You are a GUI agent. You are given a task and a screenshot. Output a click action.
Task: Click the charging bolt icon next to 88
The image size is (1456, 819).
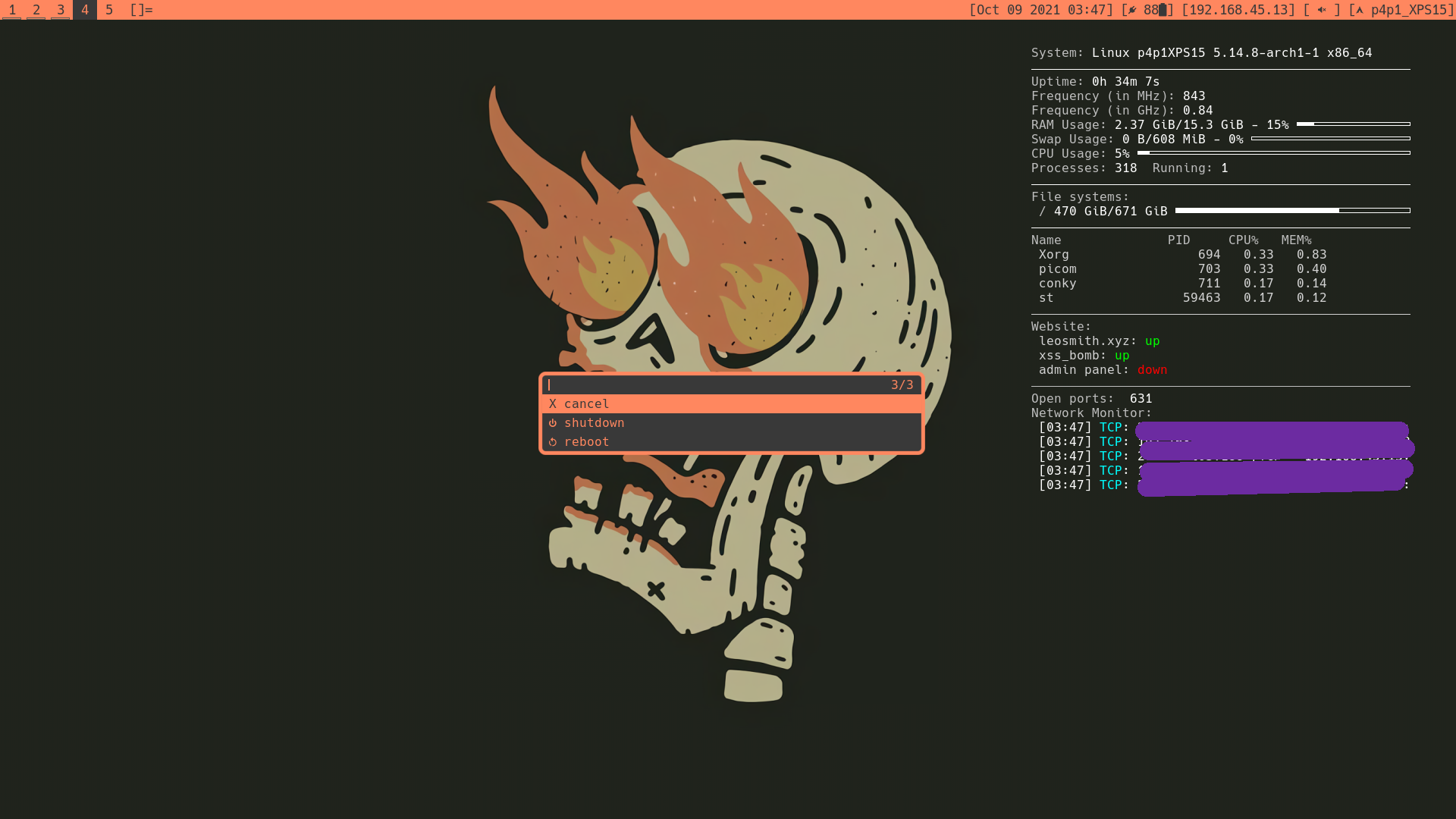[1133, 10]
